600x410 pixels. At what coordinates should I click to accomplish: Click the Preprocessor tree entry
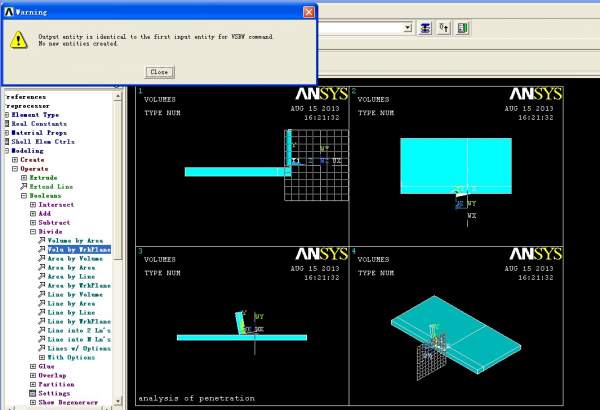point(27,106)
